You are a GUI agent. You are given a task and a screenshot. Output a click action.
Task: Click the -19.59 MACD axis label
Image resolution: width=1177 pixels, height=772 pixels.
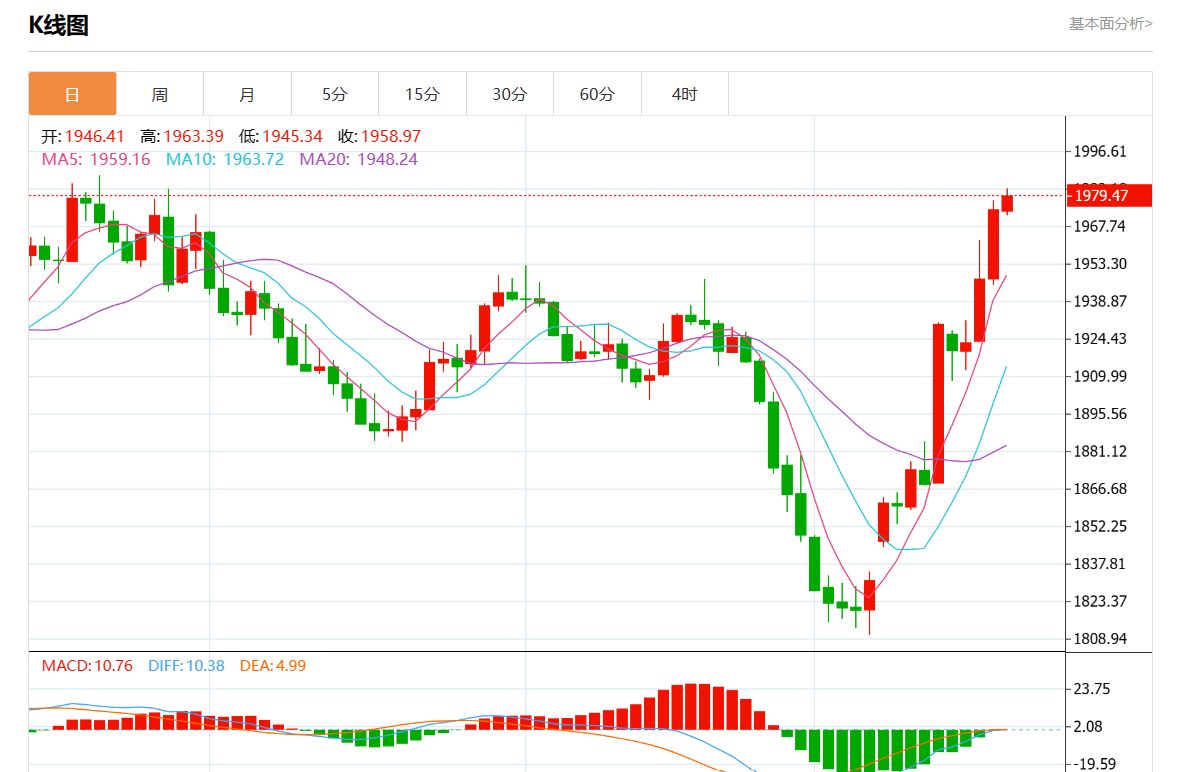(x=1094, y=764)
